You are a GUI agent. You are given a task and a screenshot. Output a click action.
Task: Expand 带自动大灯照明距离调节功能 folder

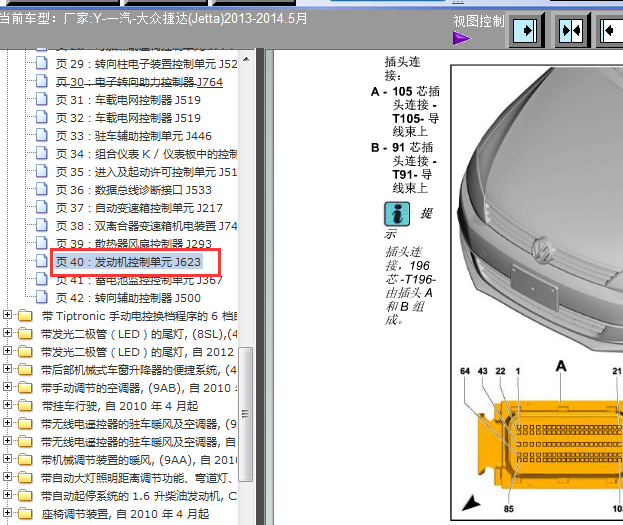click(x=7, y=477)
